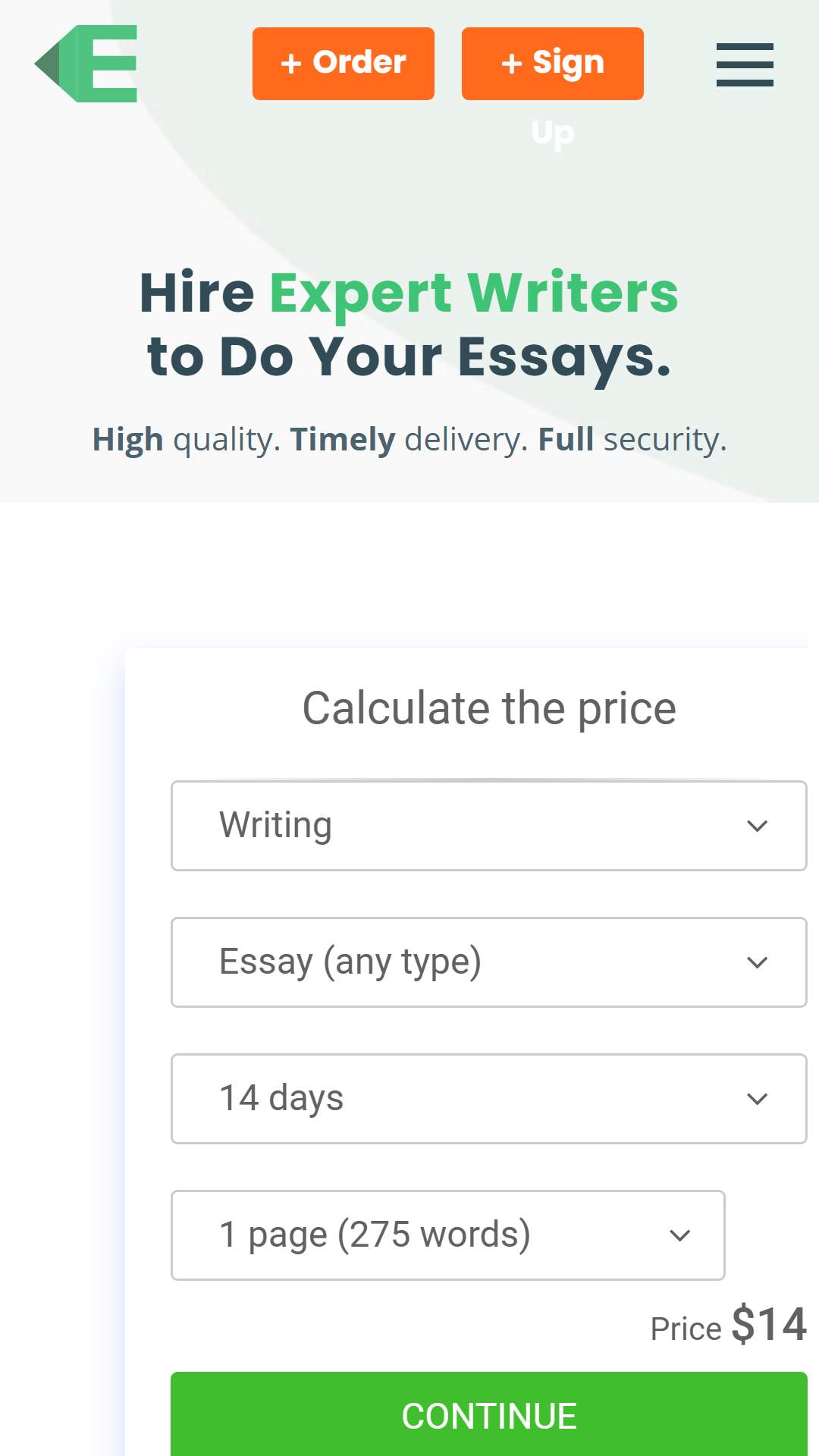
Task: Open the Writing service dropdown
Action: [489, 826]
